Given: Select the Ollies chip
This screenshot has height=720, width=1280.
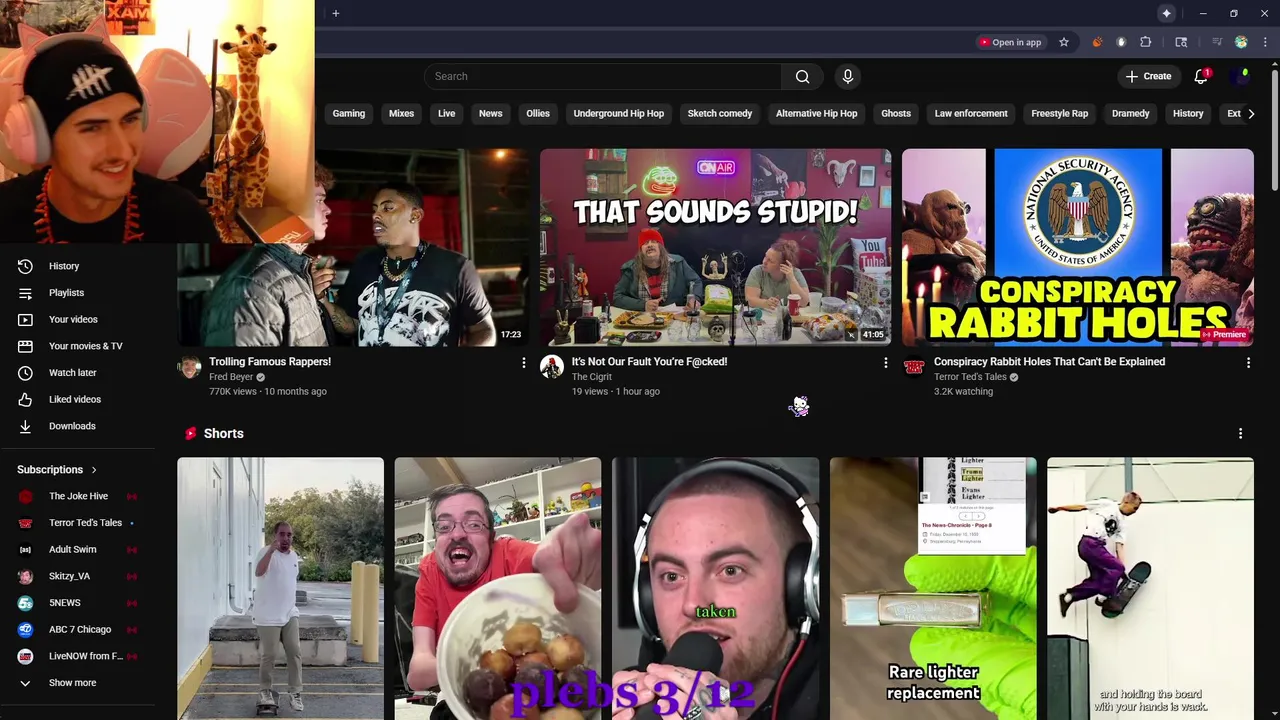Looking at the screenshot, I should [x=538, y=113].
